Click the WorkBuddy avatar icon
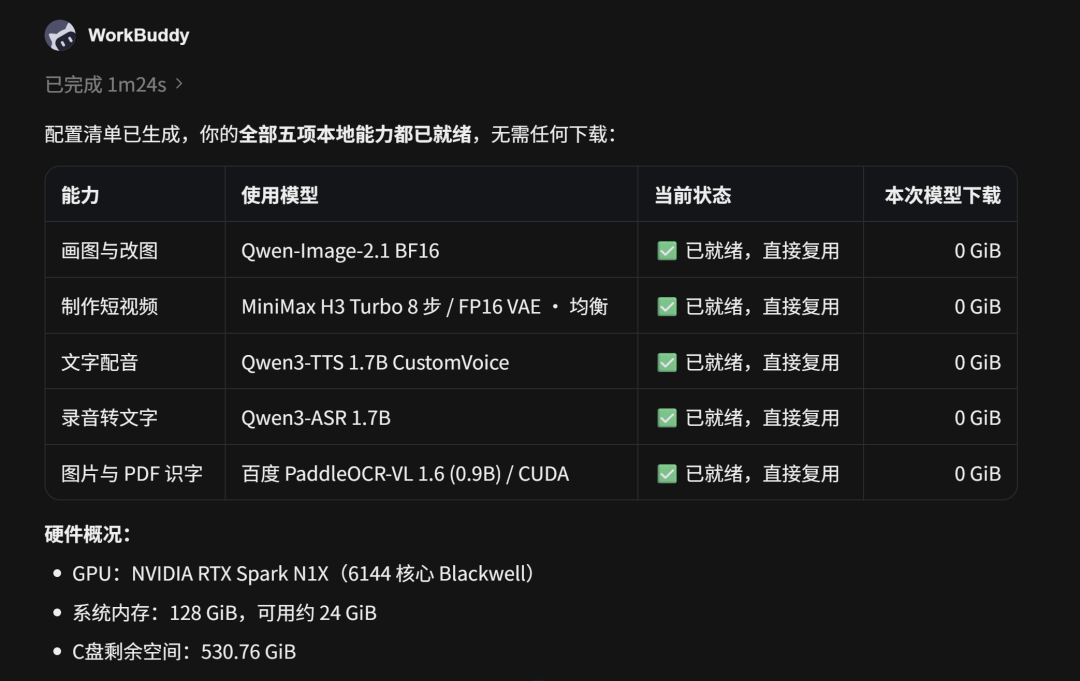 [61, 35]
